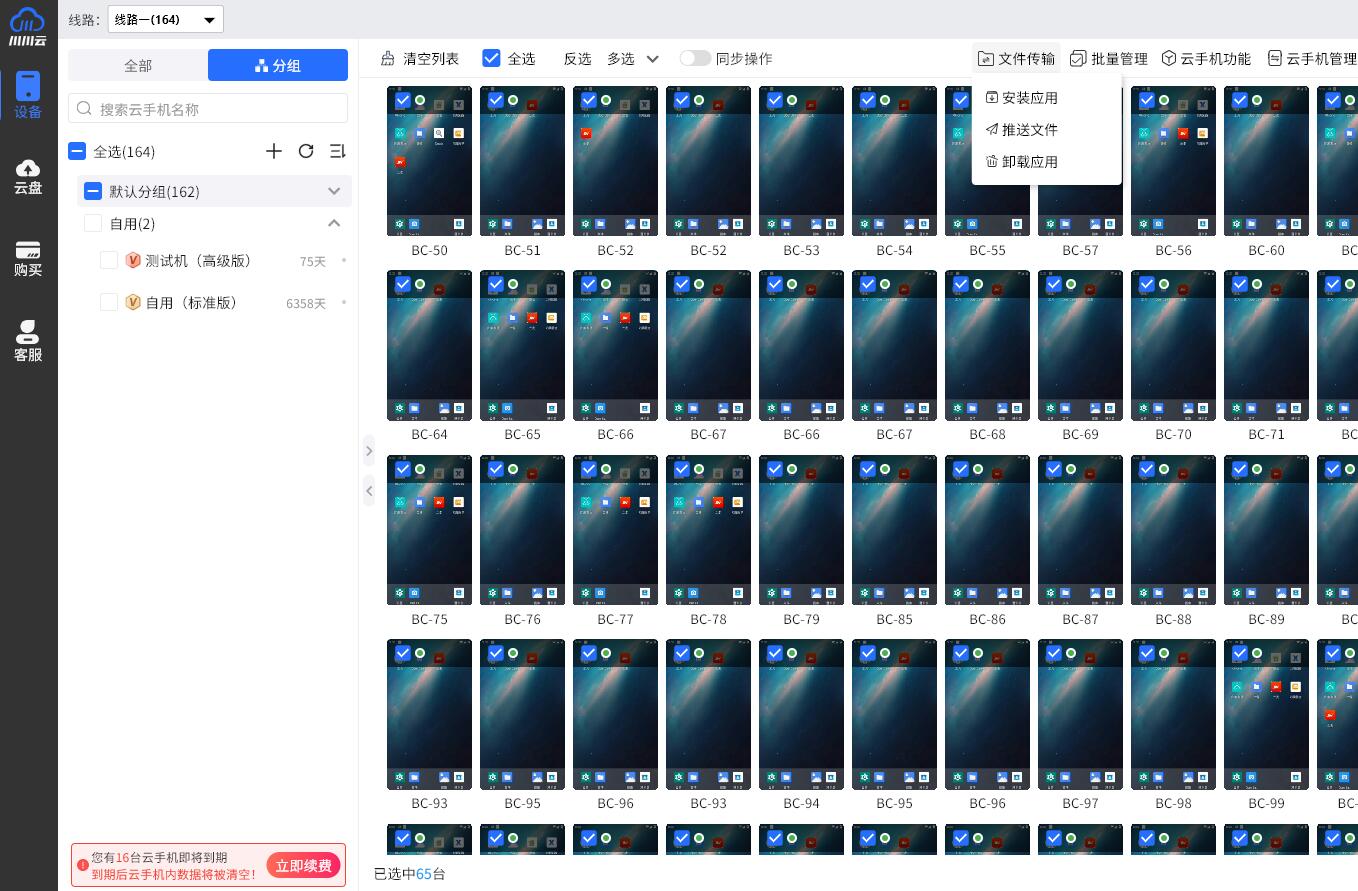
Task: Open the 云盘 cloud disk icon
Action: (28, 176)
